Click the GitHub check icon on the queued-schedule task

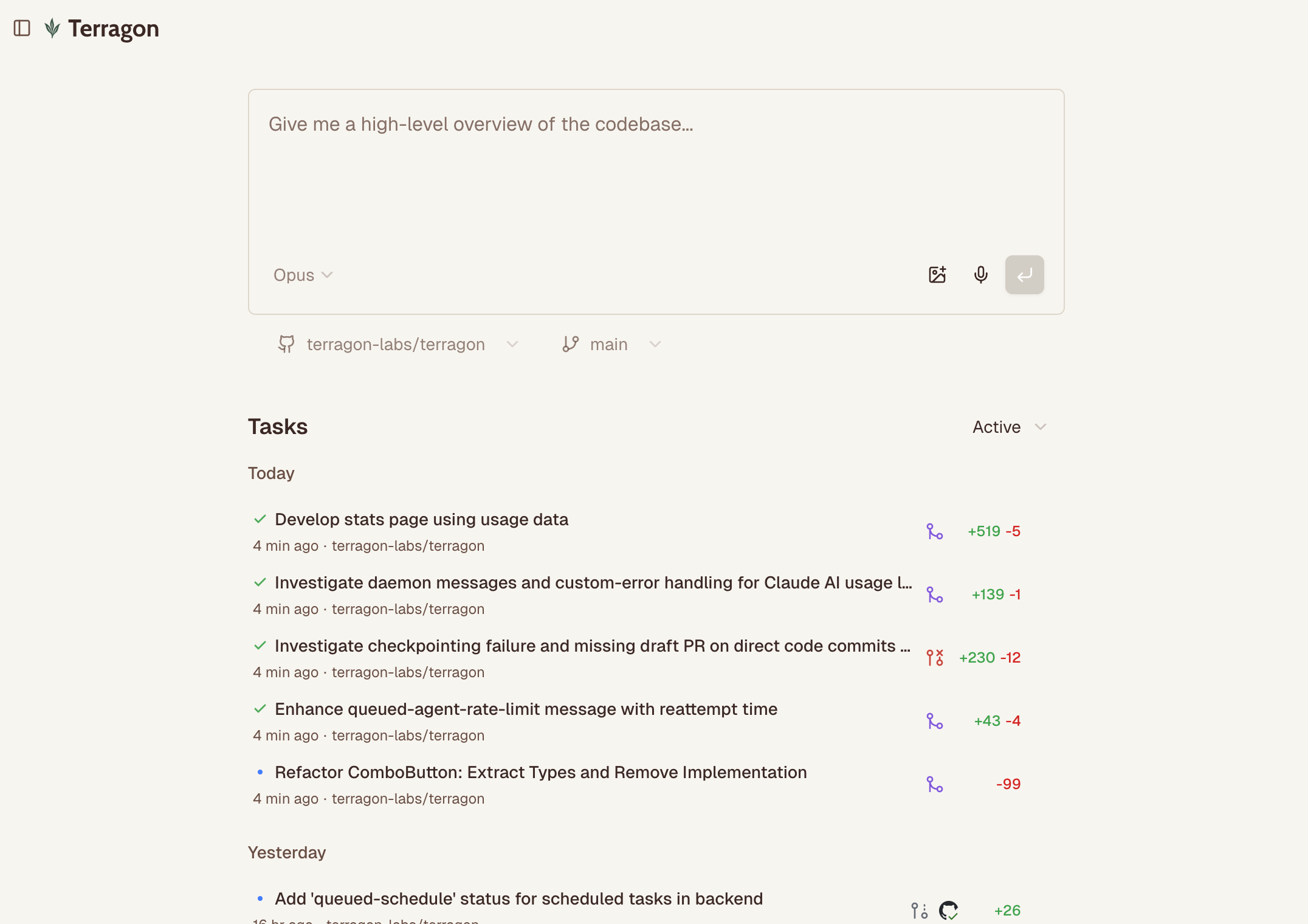(x=948, y=910)
